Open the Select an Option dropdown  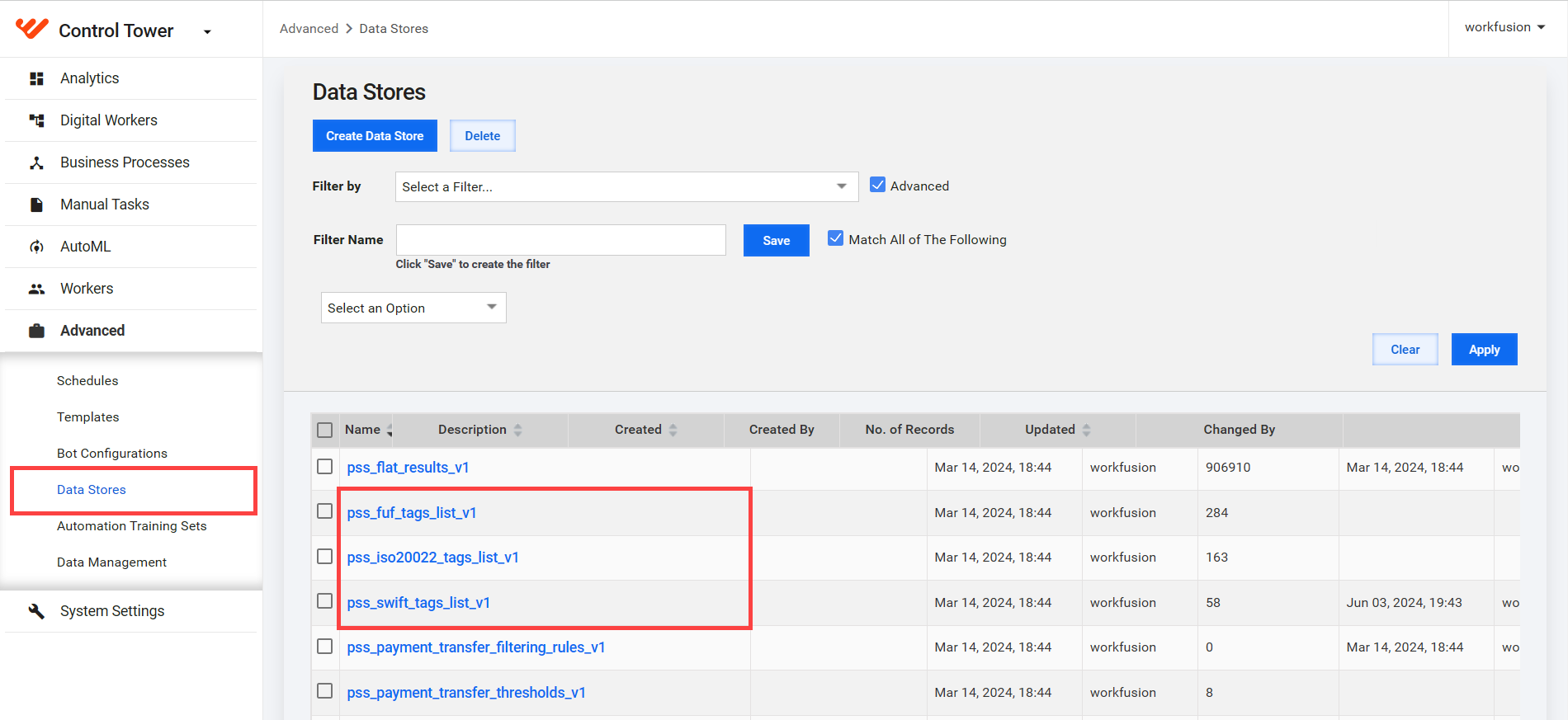(413, 308)
